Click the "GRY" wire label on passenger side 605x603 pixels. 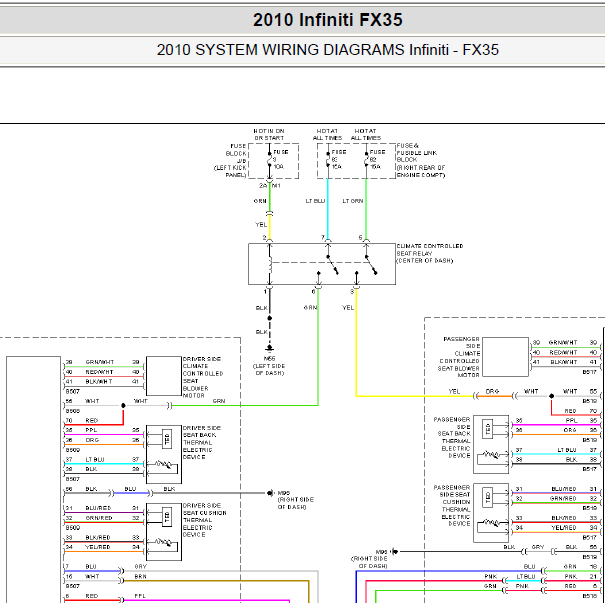point(537,547)
